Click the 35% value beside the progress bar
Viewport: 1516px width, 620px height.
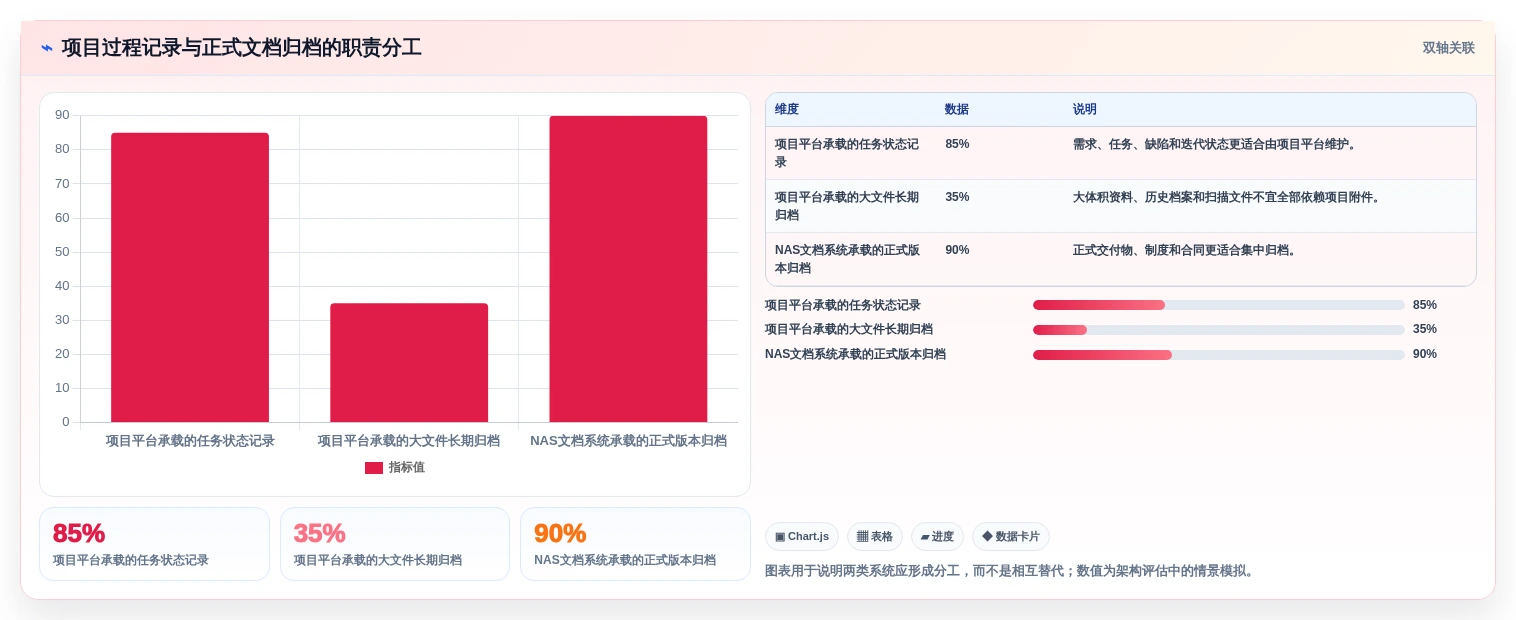[x=1425, y=329]
